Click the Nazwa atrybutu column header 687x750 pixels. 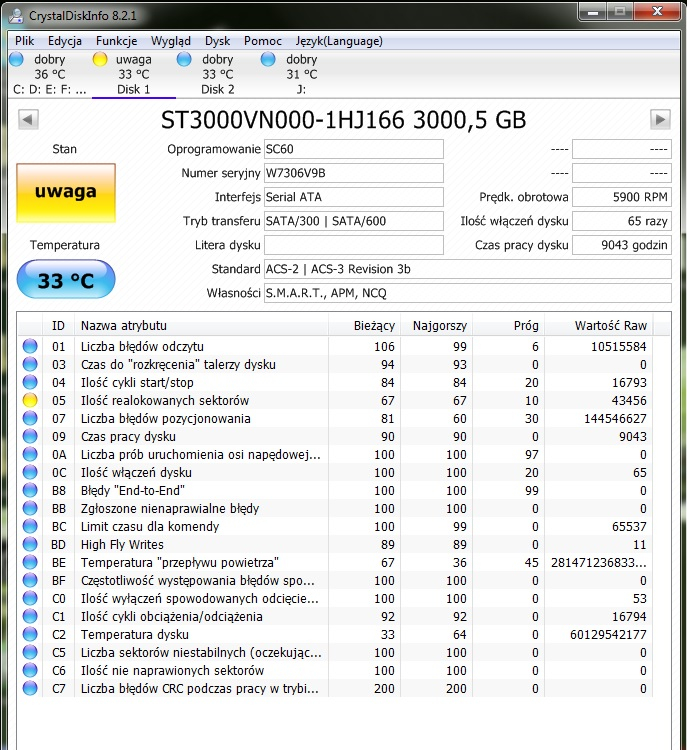pos(201,326)
